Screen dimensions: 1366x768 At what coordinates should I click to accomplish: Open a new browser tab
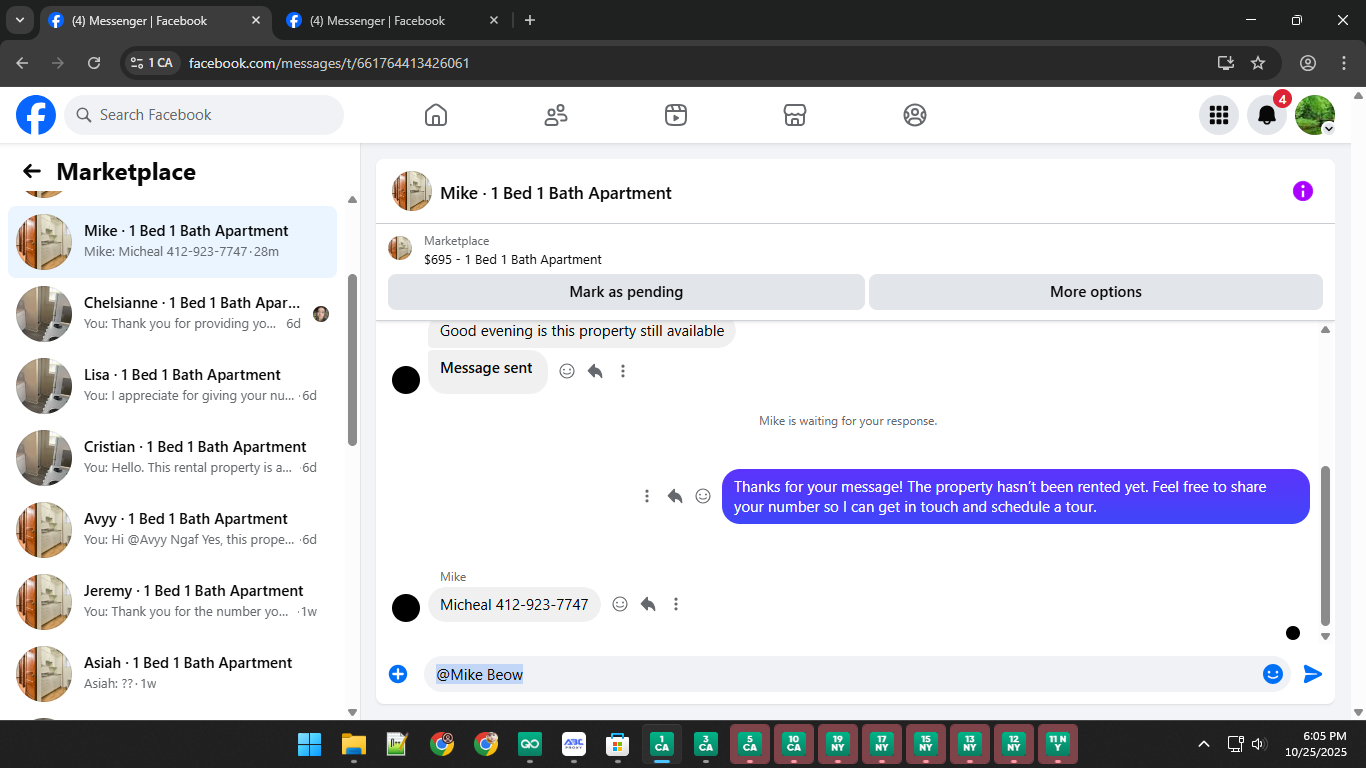tap(530, 20)
